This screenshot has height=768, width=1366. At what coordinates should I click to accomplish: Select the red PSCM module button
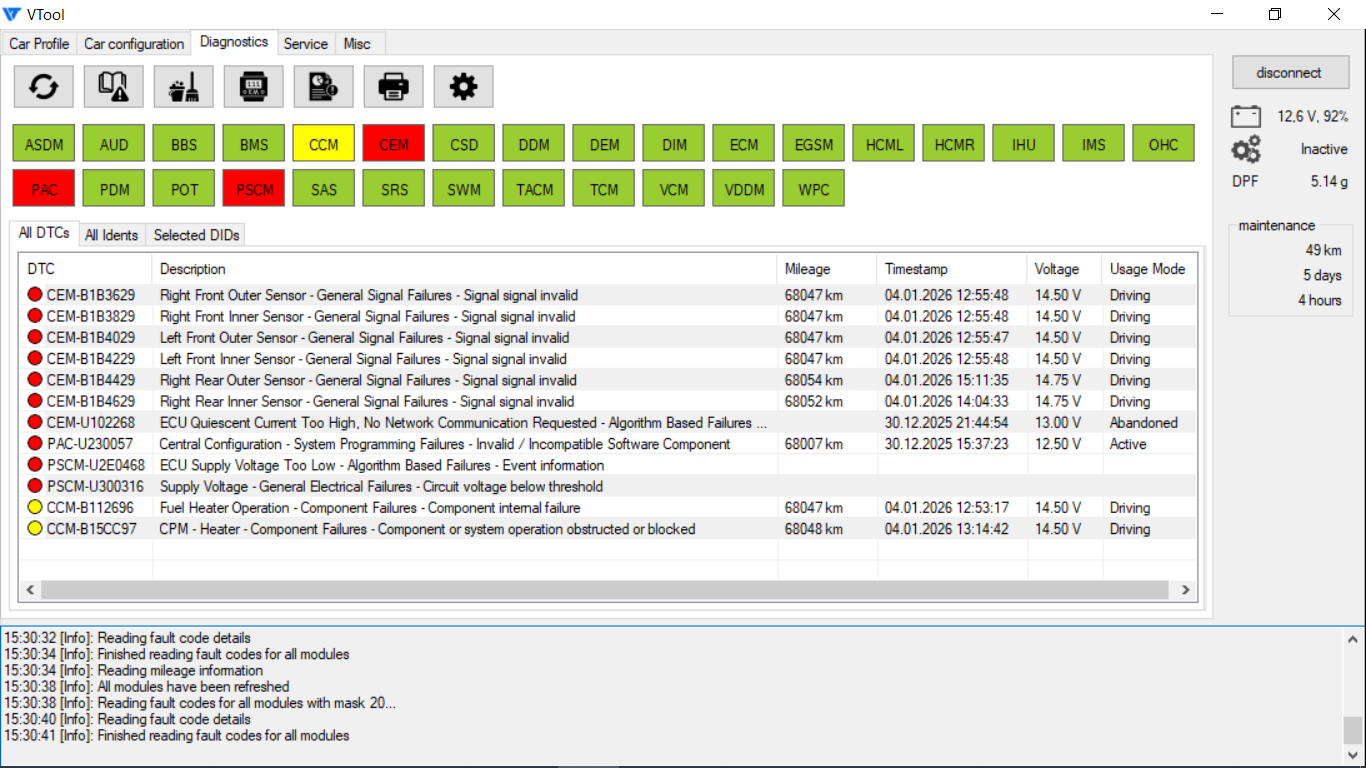[x=254, y=190]
